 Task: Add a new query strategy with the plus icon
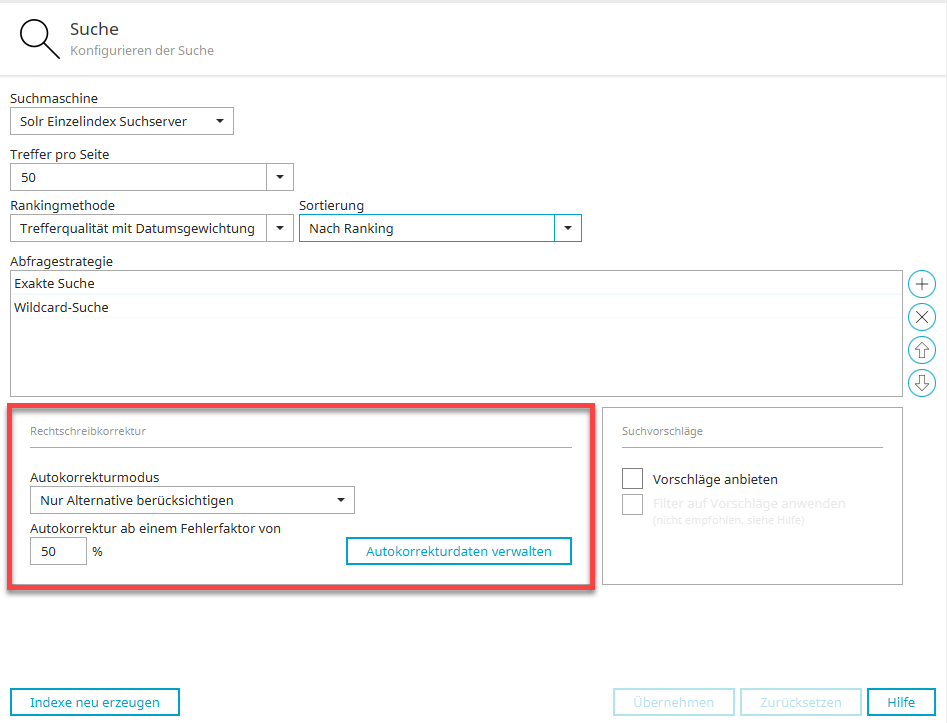[x=921, y=284]
